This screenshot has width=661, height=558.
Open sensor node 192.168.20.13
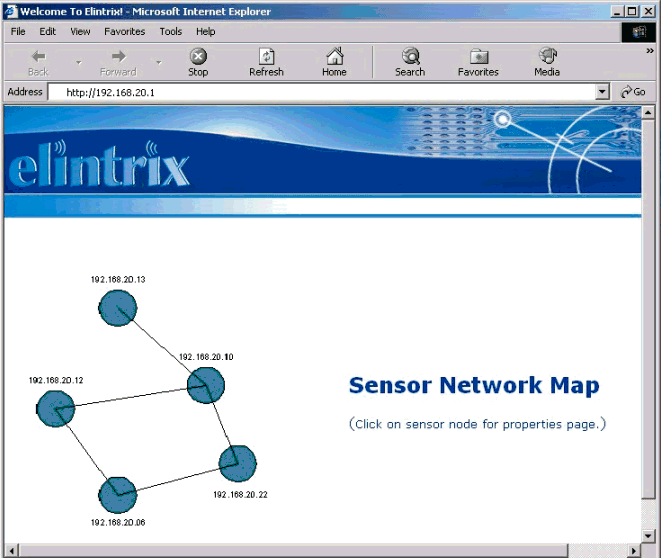click(x=118, y=308)
